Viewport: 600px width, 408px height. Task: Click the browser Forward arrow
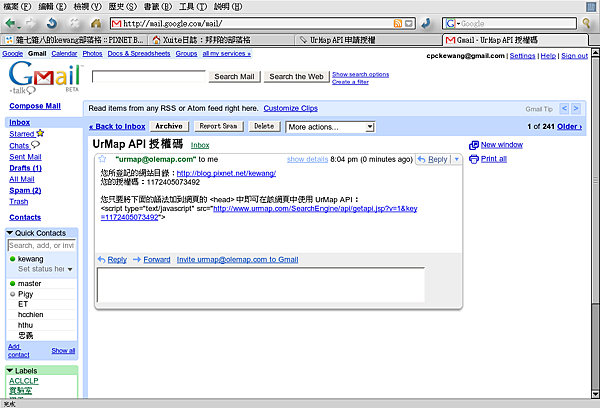pyautogui.click(x=30, y=24)
